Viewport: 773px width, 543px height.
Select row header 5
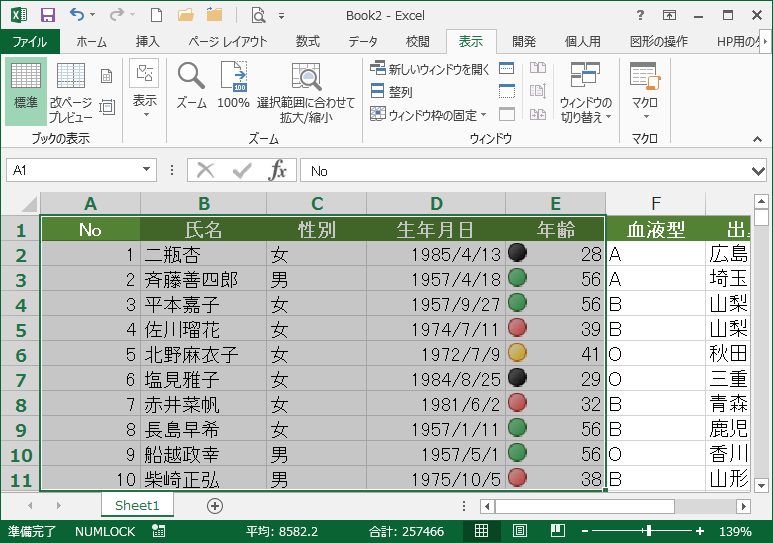pos(20,329)
